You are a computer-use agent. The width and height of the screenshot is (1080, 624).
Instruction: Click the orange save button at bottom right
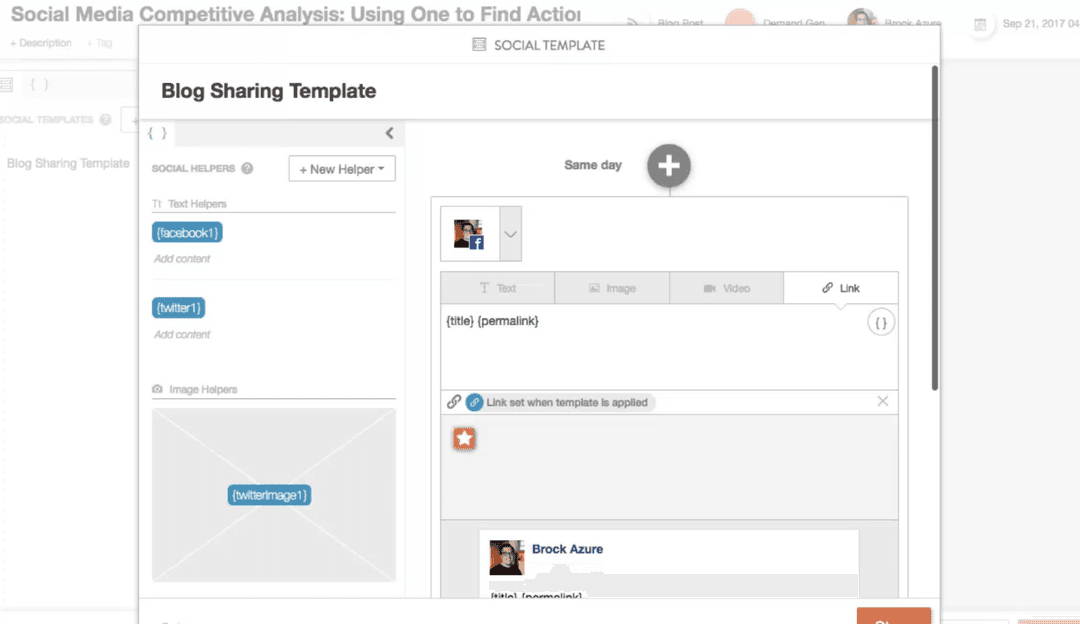[893, 618]
